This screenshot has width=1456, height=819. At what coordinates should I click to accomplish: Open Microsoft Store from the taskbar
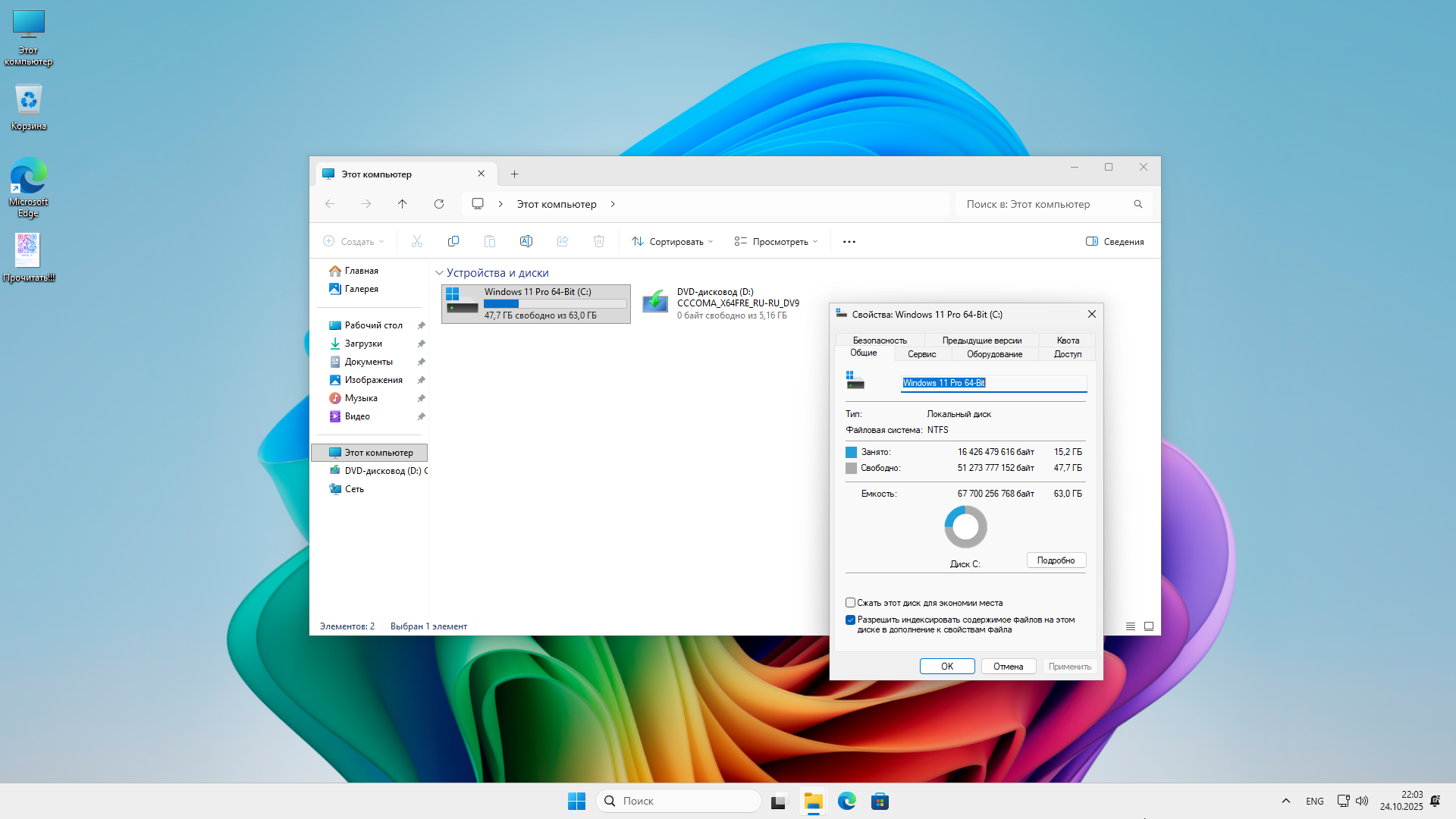point(880,801)
